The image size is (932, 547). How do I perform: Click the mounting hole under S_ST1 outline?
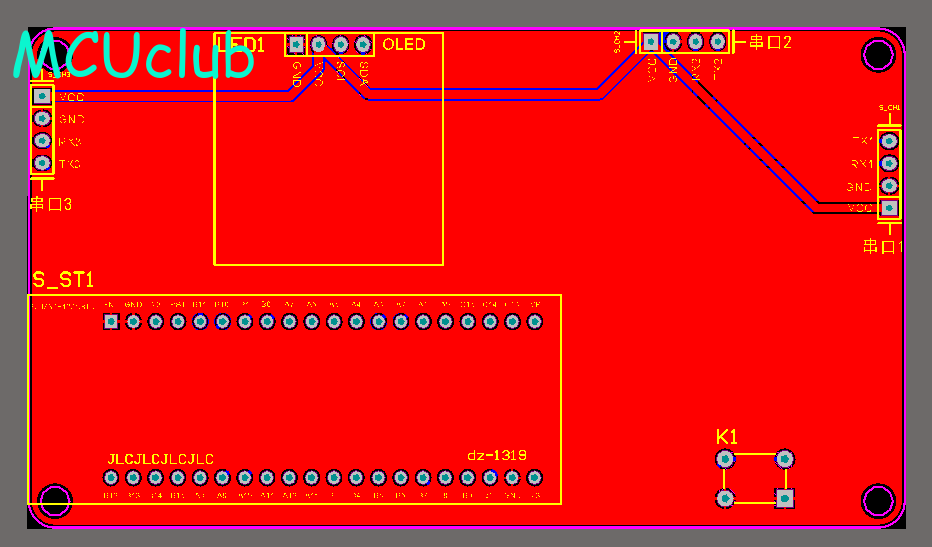(x=55, y=501)
